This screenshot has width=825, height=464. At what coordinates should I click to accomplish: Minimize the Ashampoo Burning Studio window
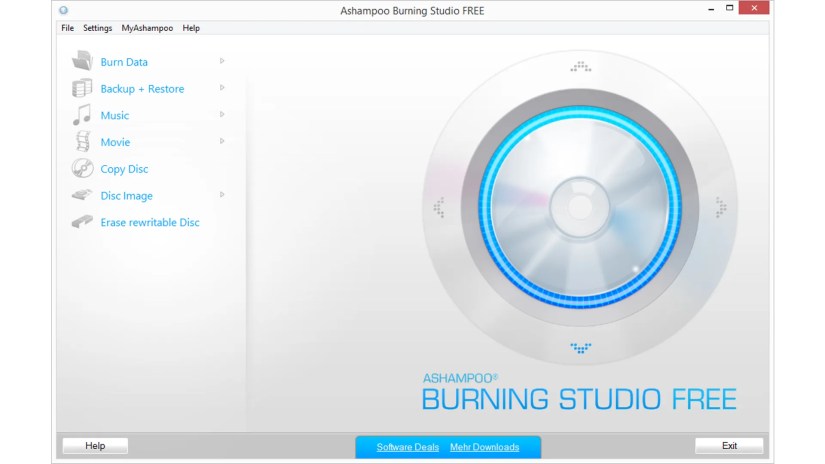click(x=711, y=8)
